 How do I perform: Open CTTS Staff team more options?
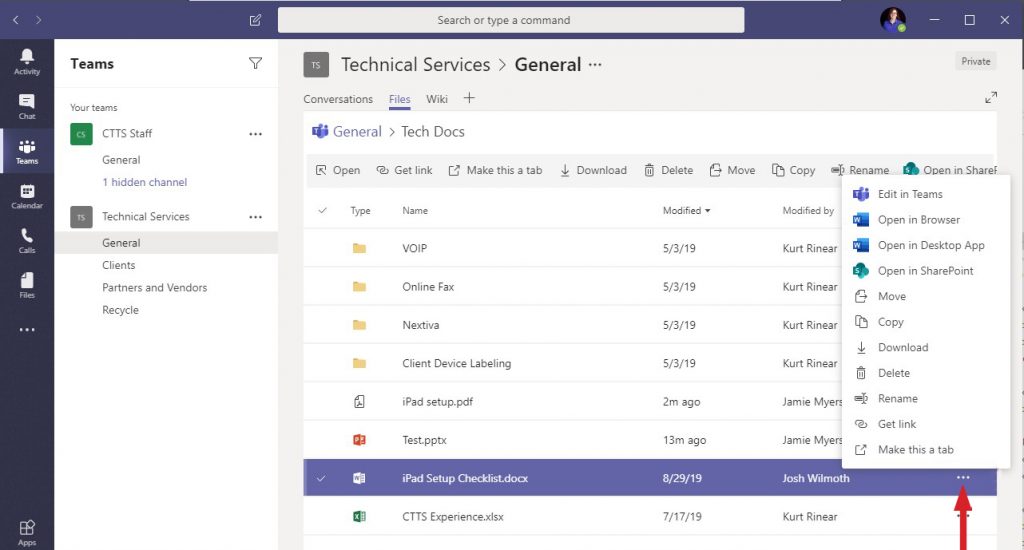pyautogui.click(x=255, y=134)
